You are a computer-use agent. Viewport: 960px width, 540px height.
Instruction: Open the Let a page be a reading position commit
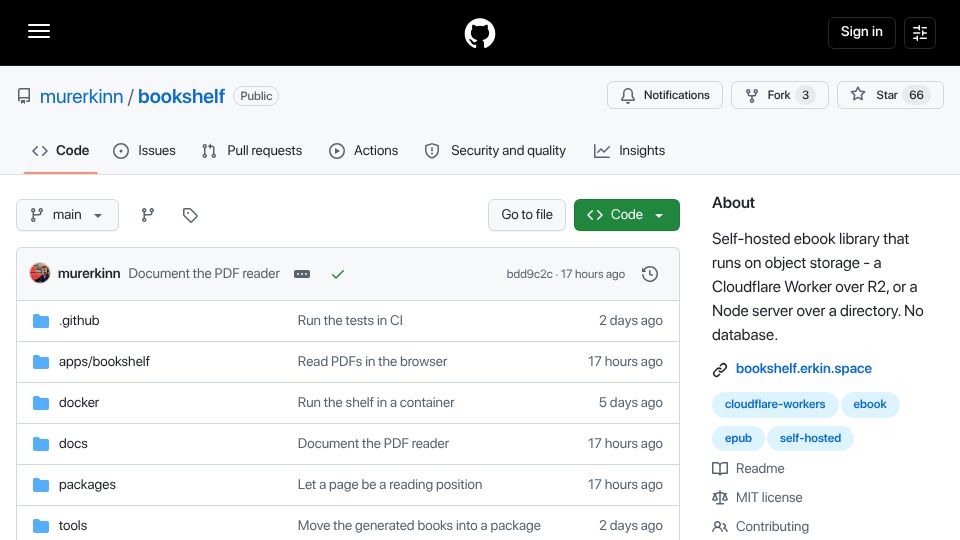(x=390, y=484)
